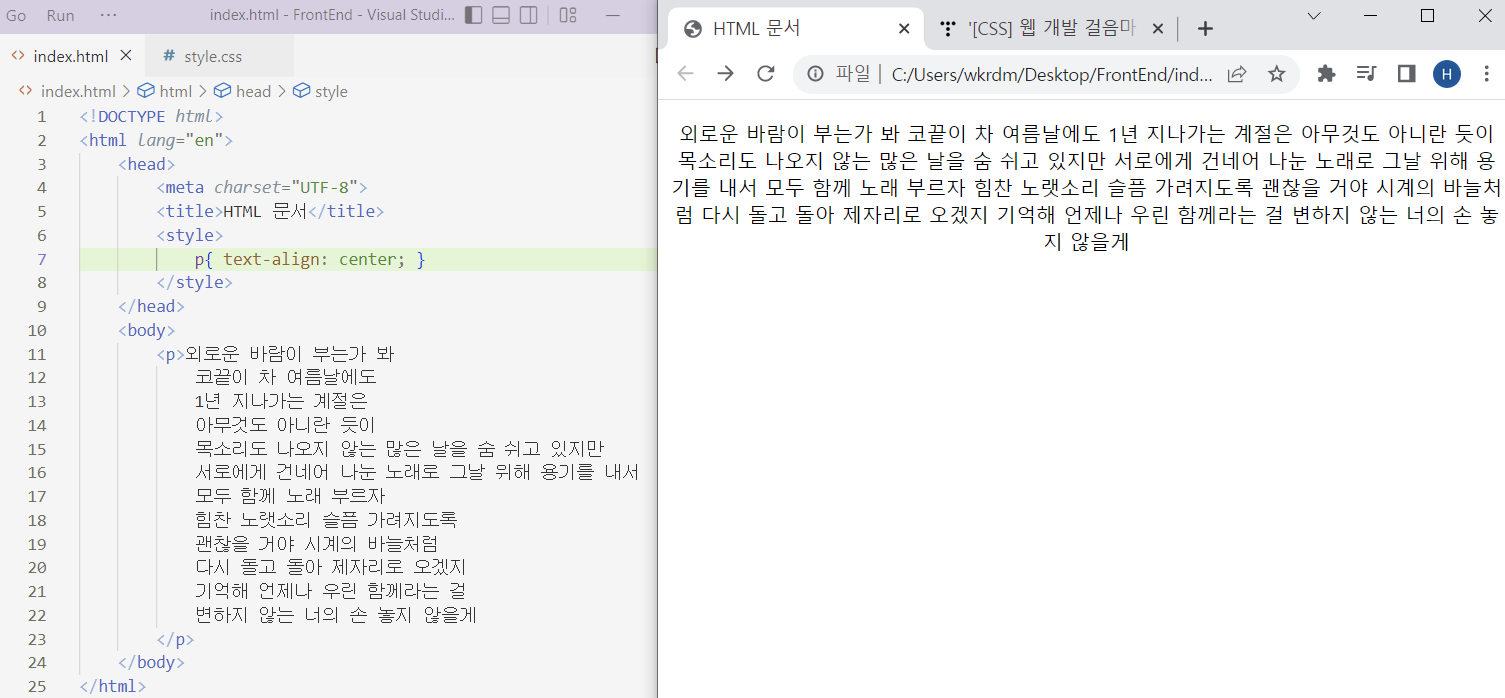1505x698 pixels.
Task: Open Chrome extensions puzzle icon
Action: pyautogui.click(x=1326, y=73)
